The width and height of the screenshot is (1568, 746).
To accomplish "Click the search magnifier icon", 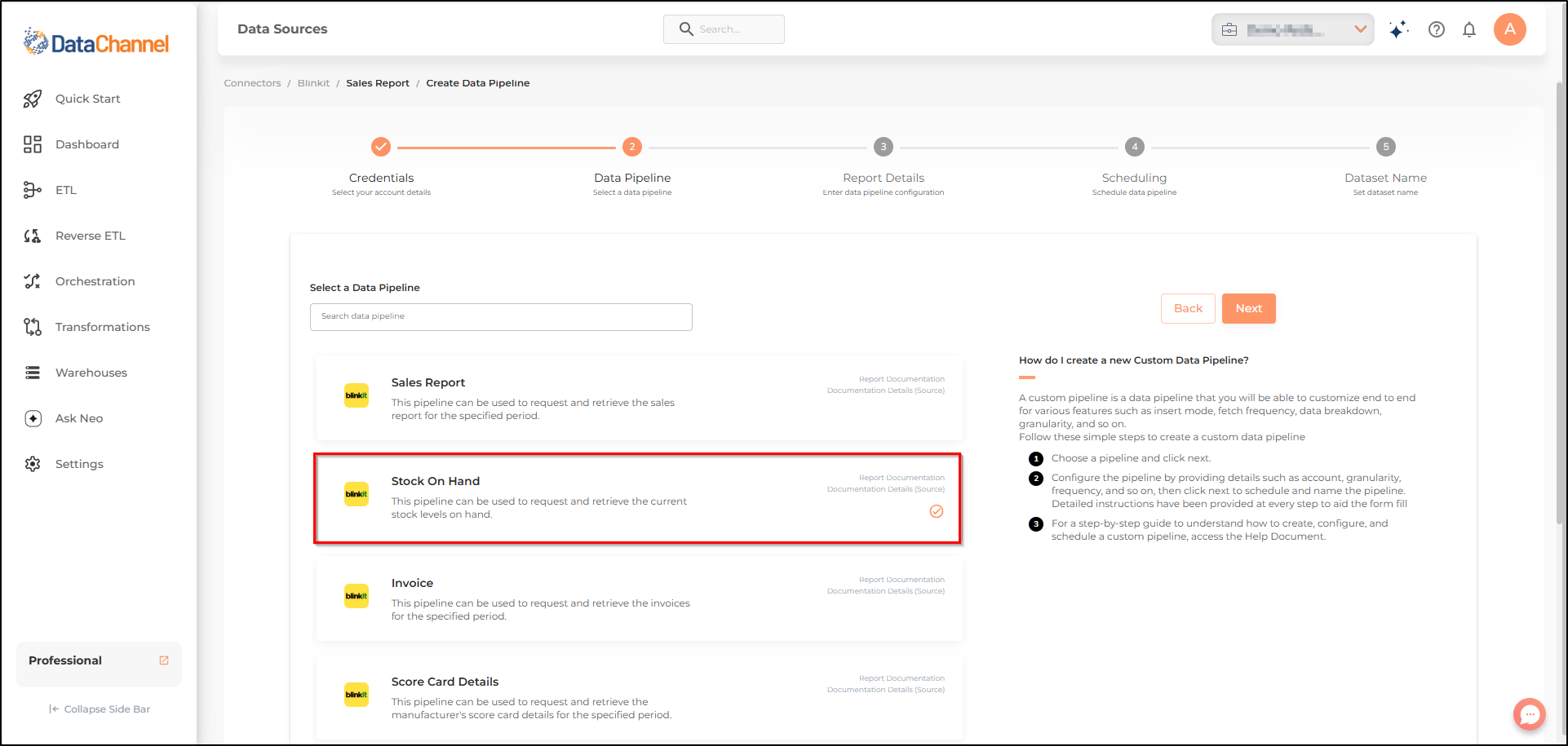I will point(686,29).
